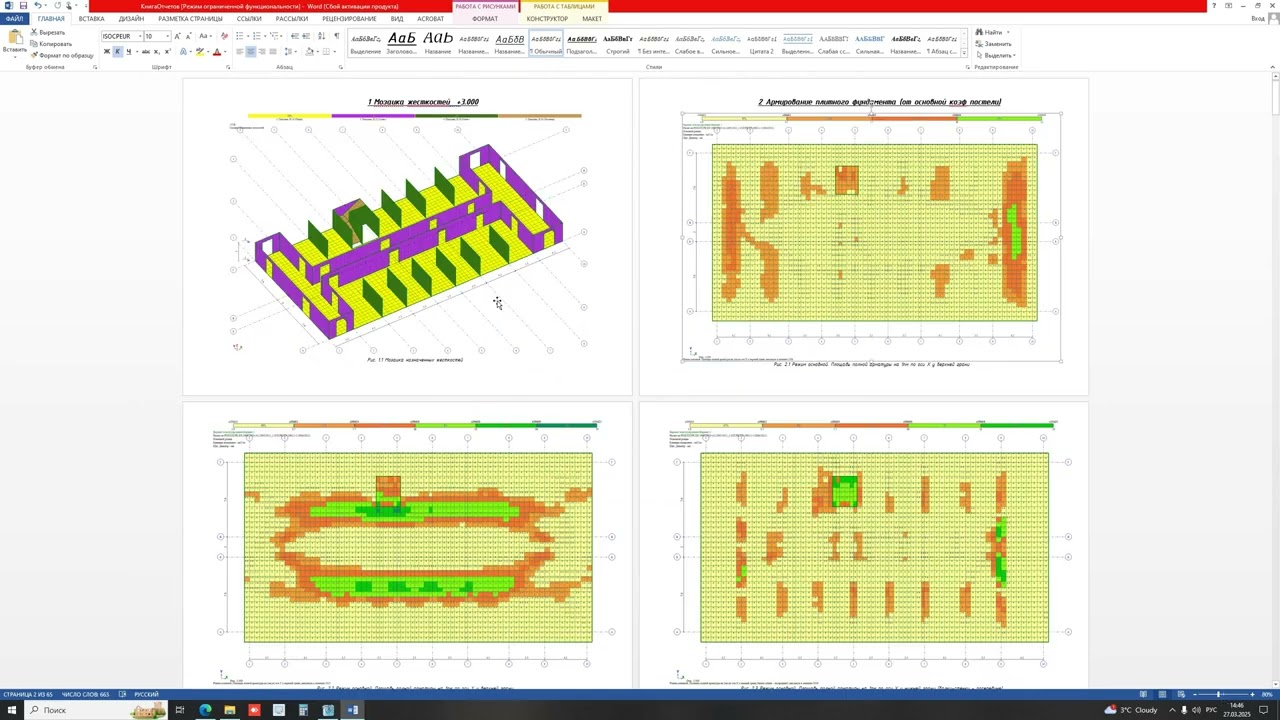
Task: Open the Font group dialog launcher
Action: [226, 67]
